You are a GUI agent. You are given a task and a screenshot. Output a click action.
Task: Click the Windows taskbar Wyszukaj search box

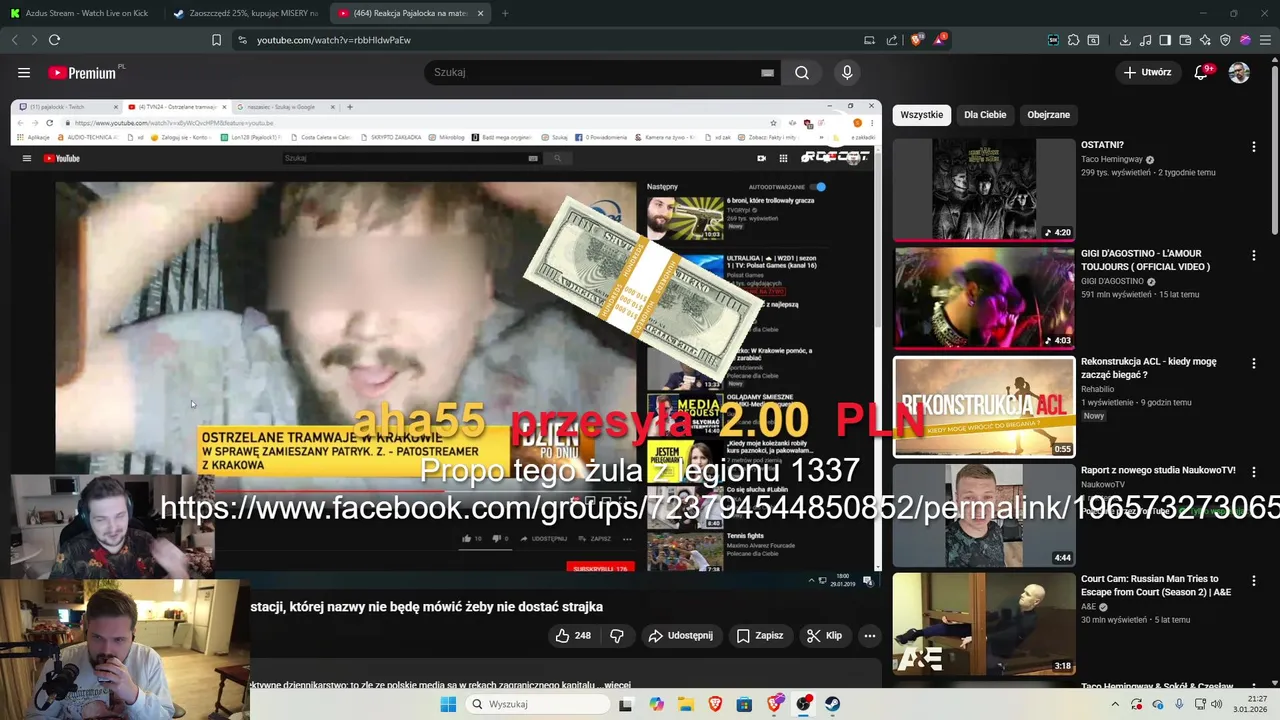[x=538, y=704]
